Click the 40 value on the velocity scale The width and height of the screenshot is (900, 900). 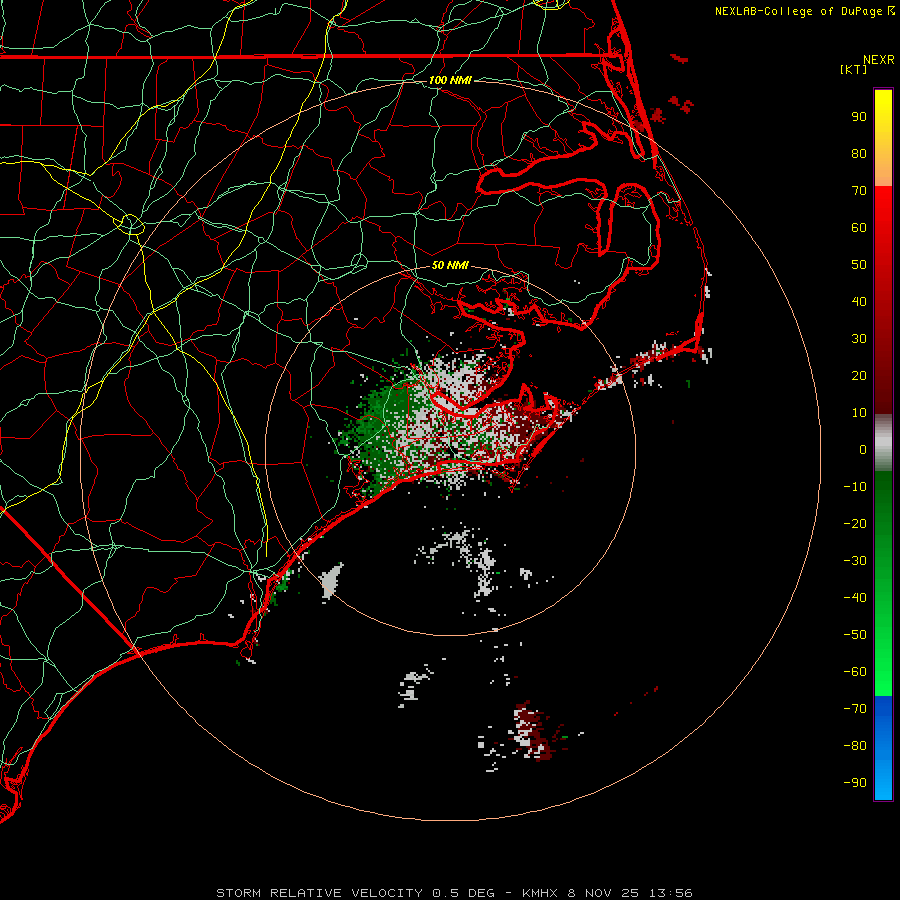click(859, 302)
